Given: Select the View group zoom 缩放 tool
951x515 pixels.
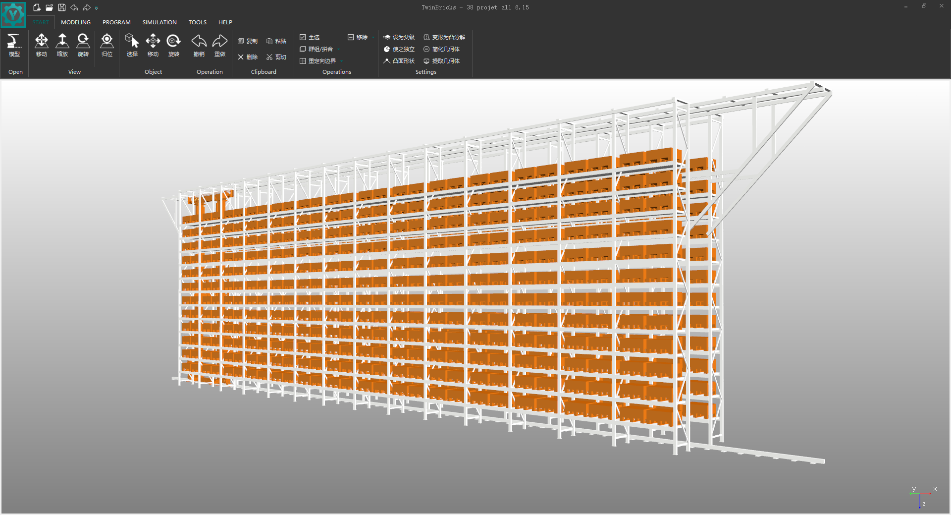Looking at the screenshot, I should (x=62, y=45).
